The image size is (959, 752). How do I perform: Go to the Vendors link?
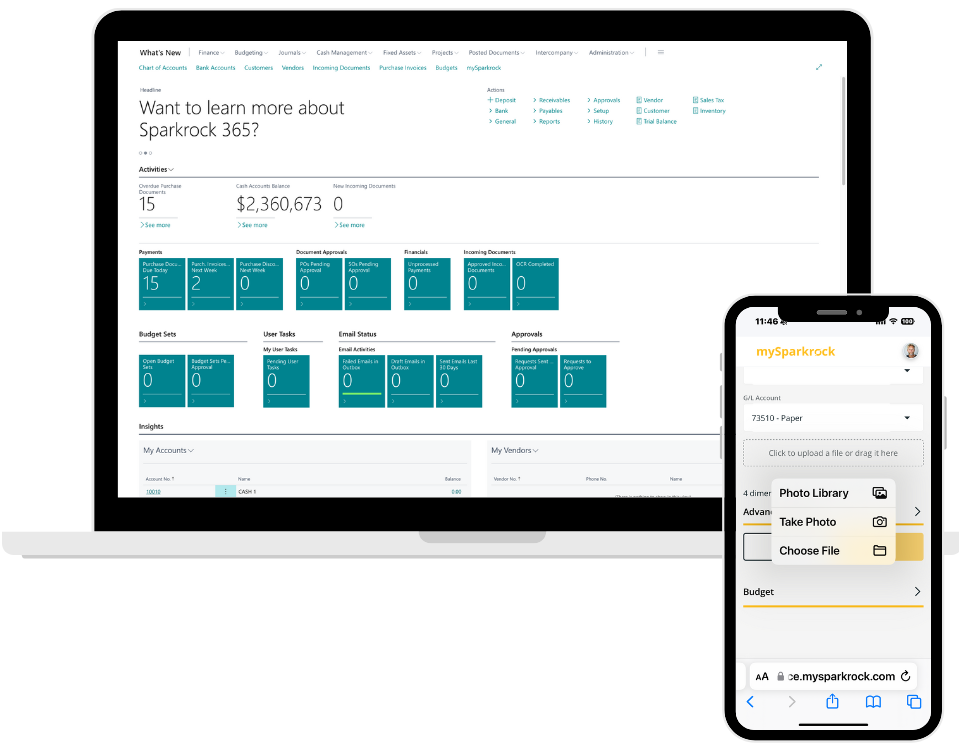point(292,68)
